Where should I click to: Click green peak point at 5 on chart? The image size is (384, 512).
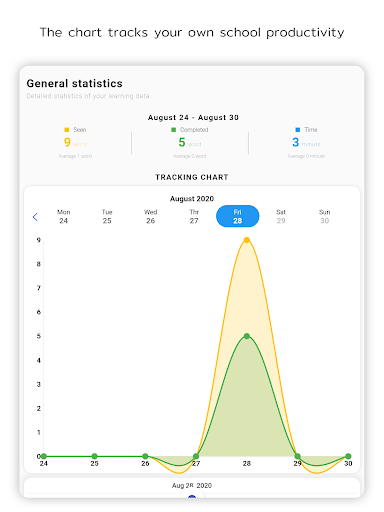247,336
